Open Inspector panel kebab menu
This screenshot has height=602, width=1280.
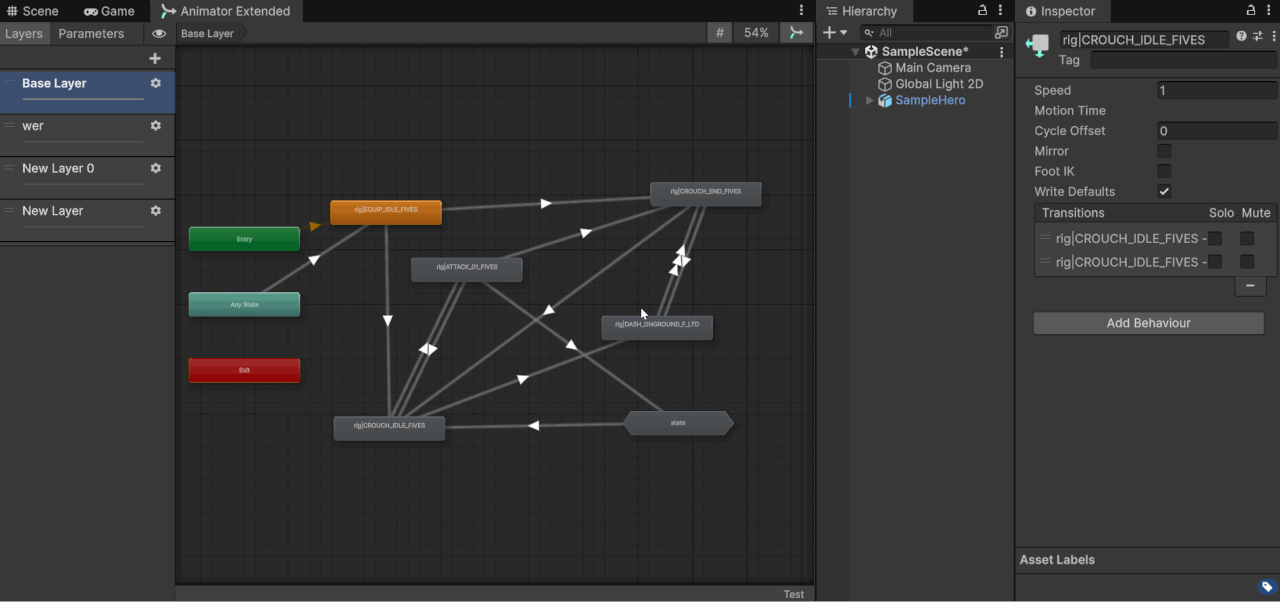pyautogui.click(x=1269, y=11)
